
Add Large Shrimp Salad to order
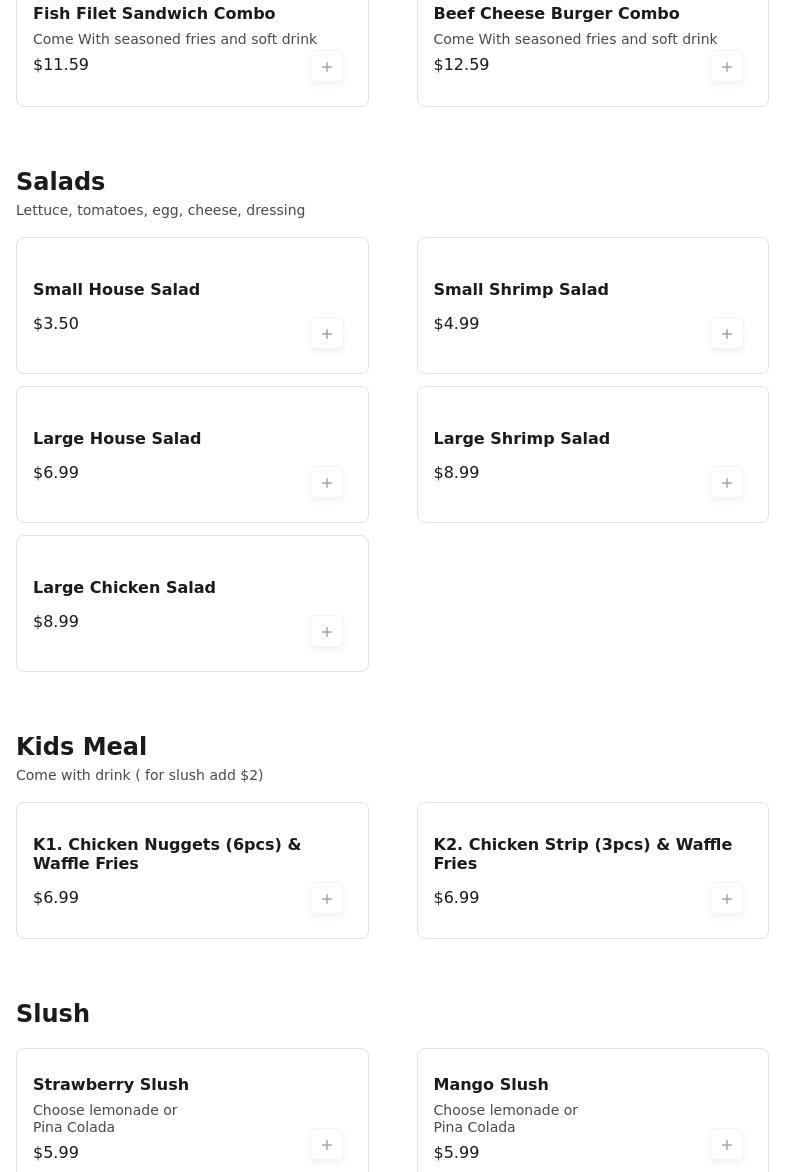point(727,483)
